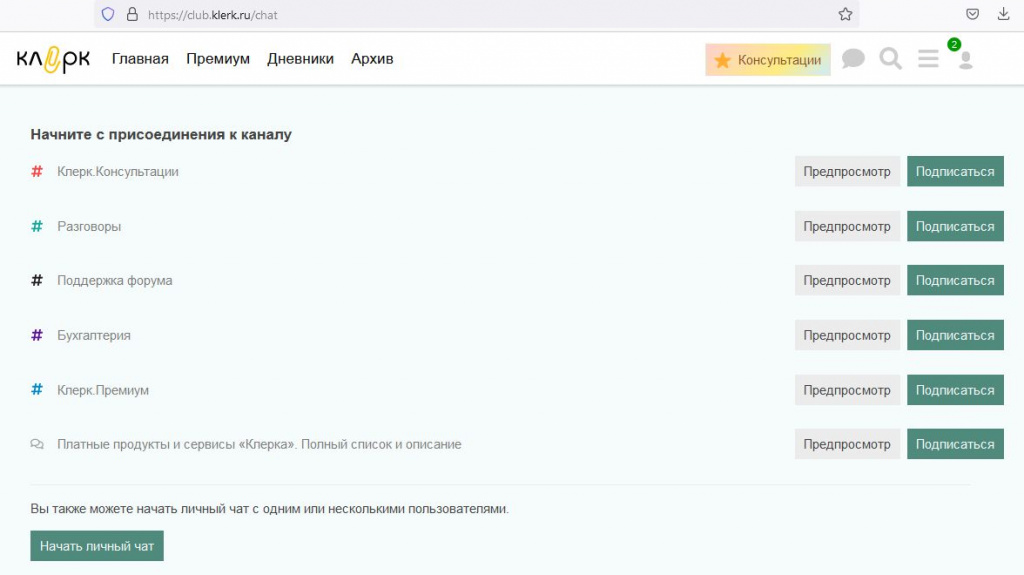
Task: Click the Консультации star button
Action: [x=767, y=60]
